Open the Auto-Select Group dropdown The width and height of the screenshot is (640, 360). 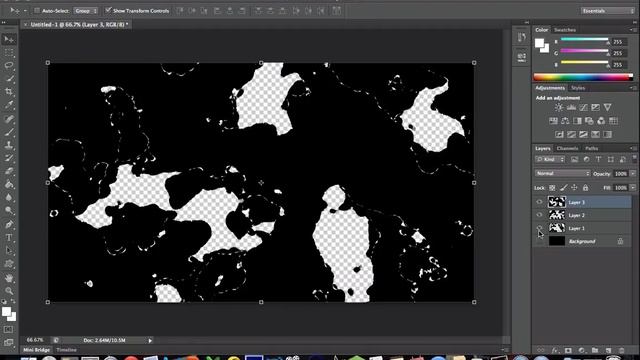[86, 11]
